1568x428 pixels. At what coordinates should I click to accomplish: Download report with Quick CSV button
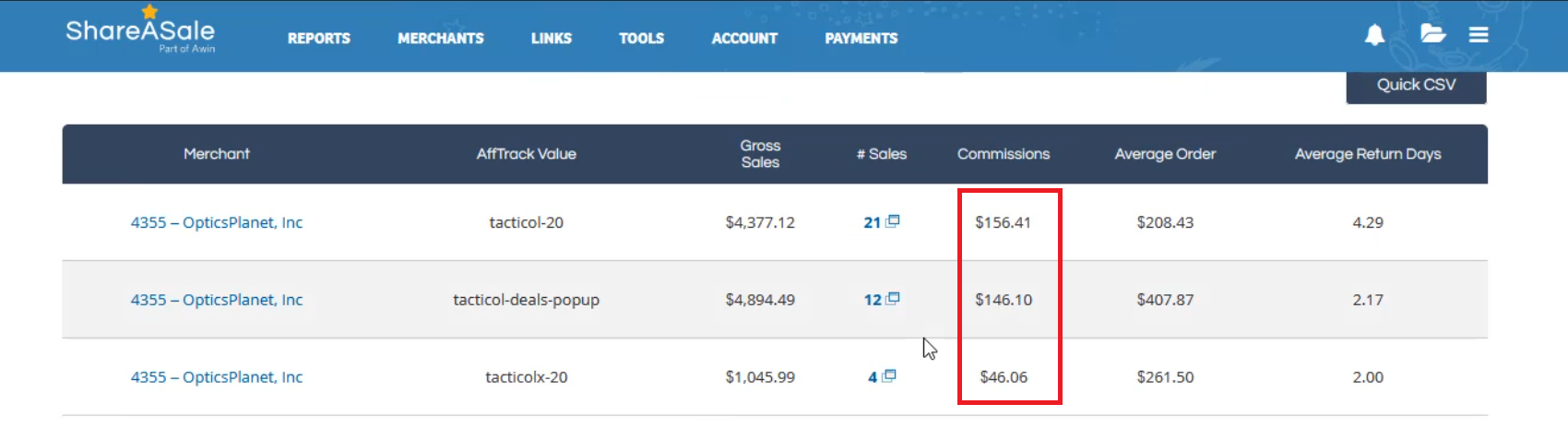(x=1416, y=86)
